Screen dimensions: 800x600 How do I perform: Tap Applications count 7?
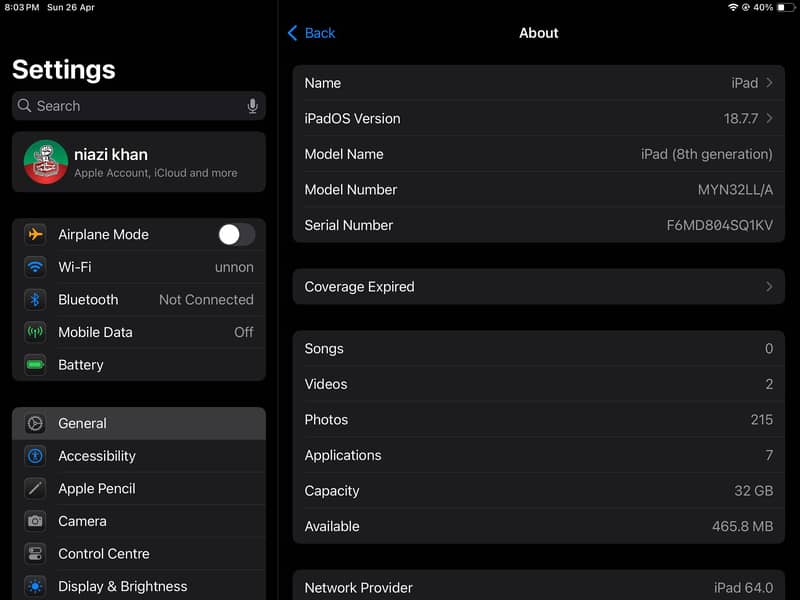pyautogui.click(x=769, y=455)
